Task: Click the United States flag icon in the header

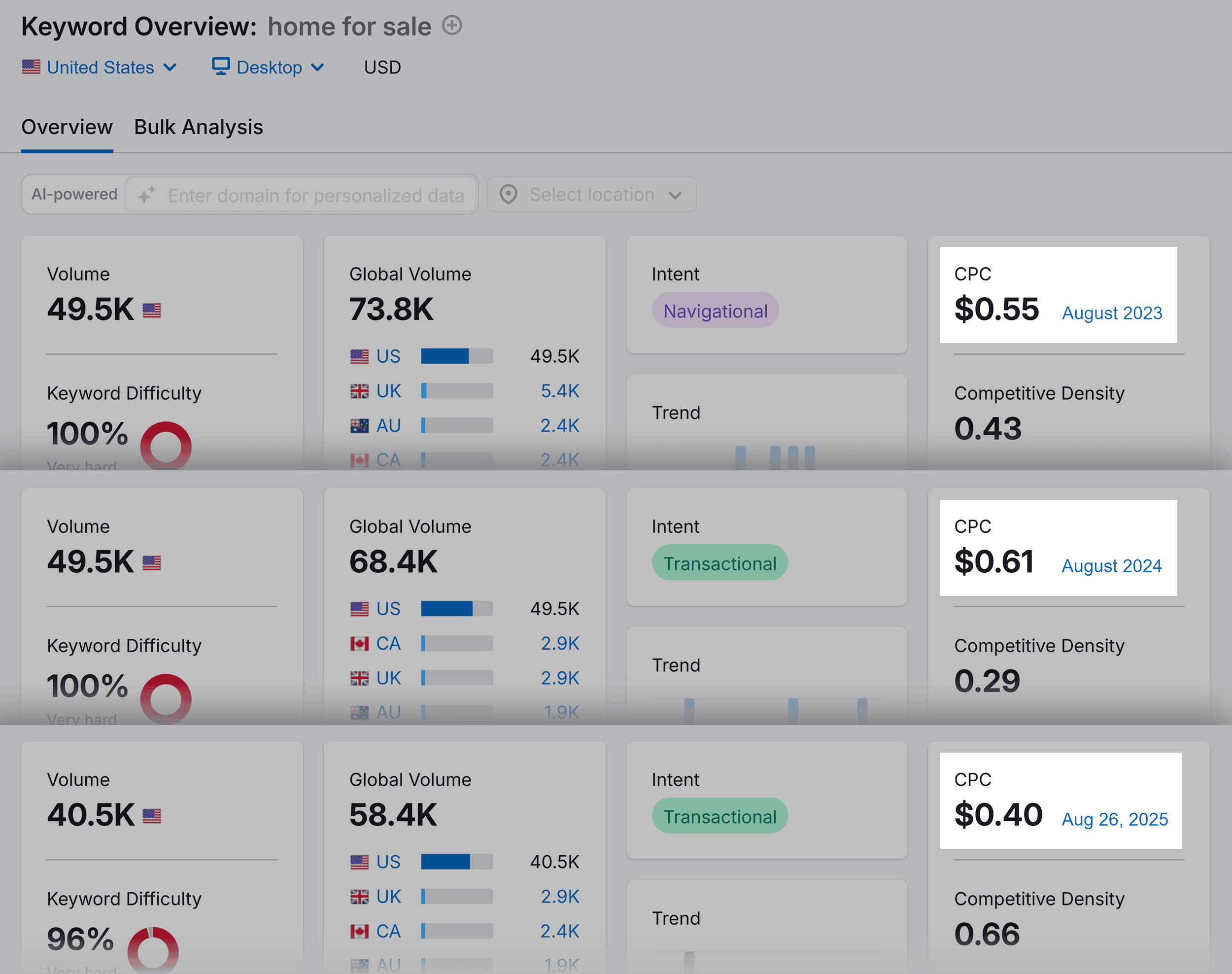Action: point(32,68)
